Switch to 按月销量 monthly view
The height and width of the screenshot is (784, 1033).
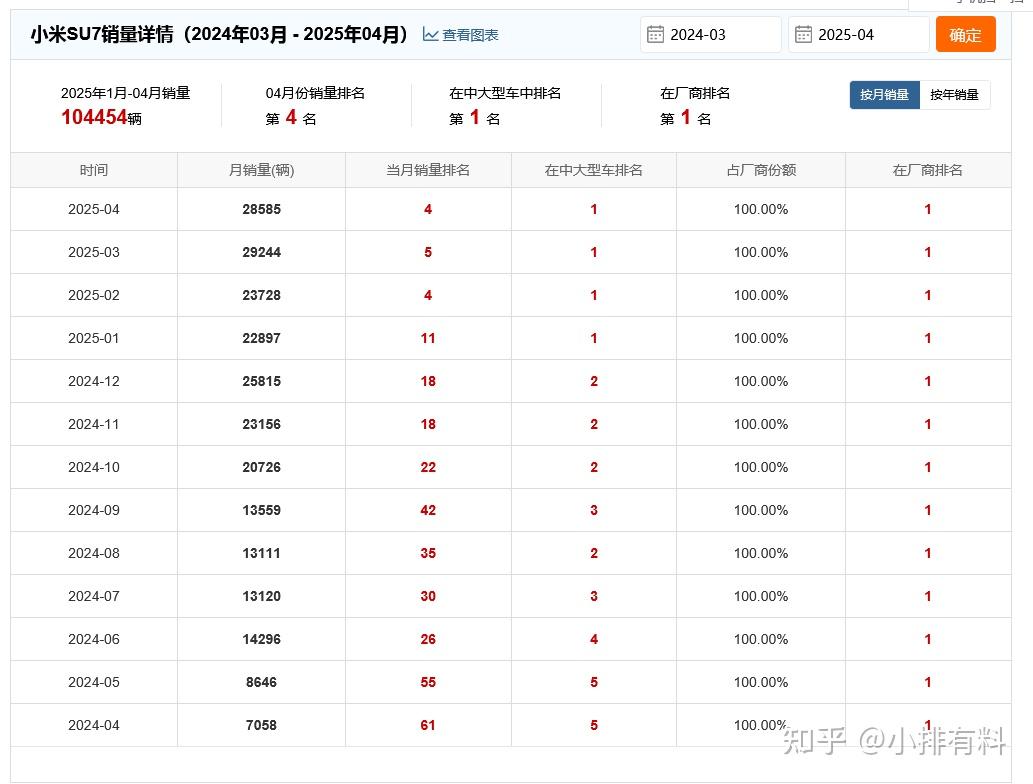click(x=884, y=95)
